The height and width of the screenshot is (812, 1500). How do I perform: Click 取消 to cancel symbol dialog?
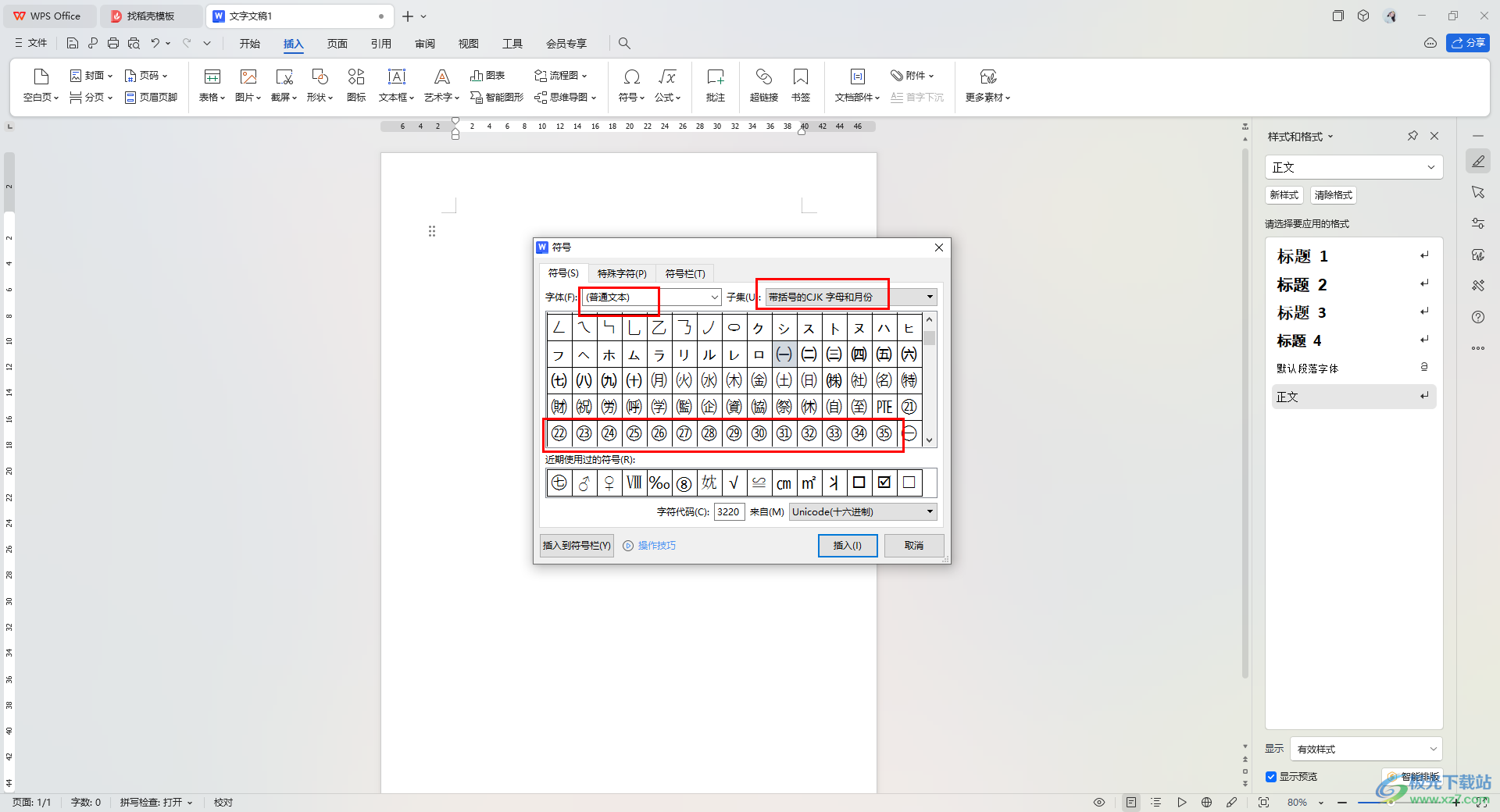tap(914, 546)
